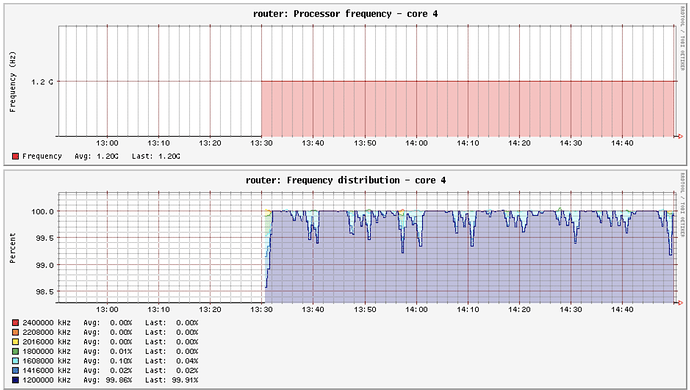The image size is (690, 390).
Task: Click the 1.2 G y-axis value
Action: coord(42,82)
